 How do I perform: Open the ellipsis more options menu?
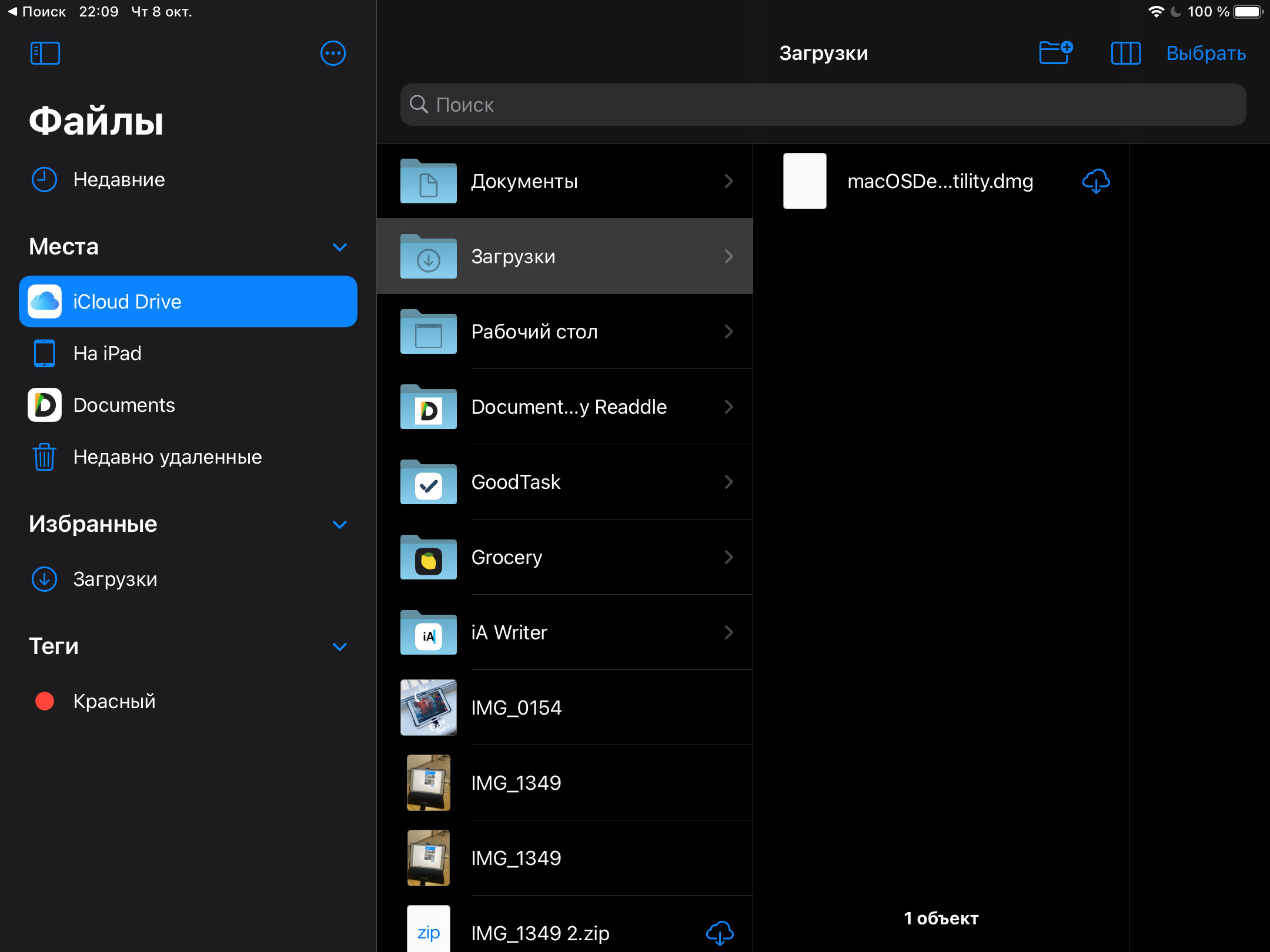[333, 53]
